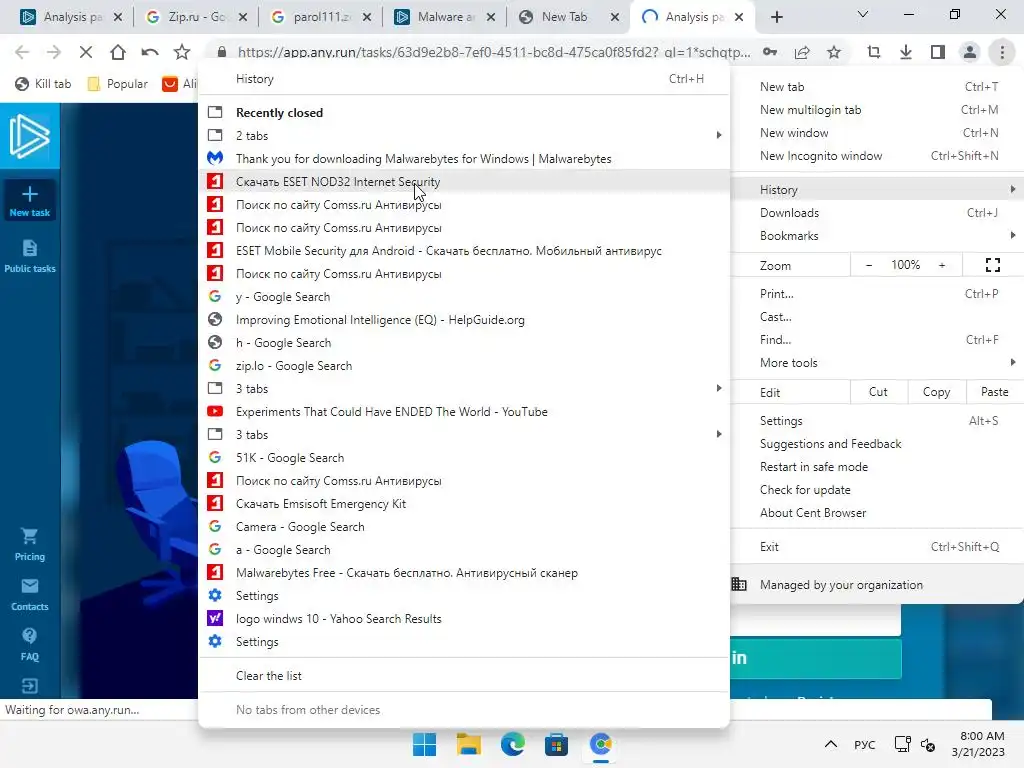The height and width of the screenshot is (768, 1024).
Task: Click the Managed by your organization notice
Action: tap(877, 585)
